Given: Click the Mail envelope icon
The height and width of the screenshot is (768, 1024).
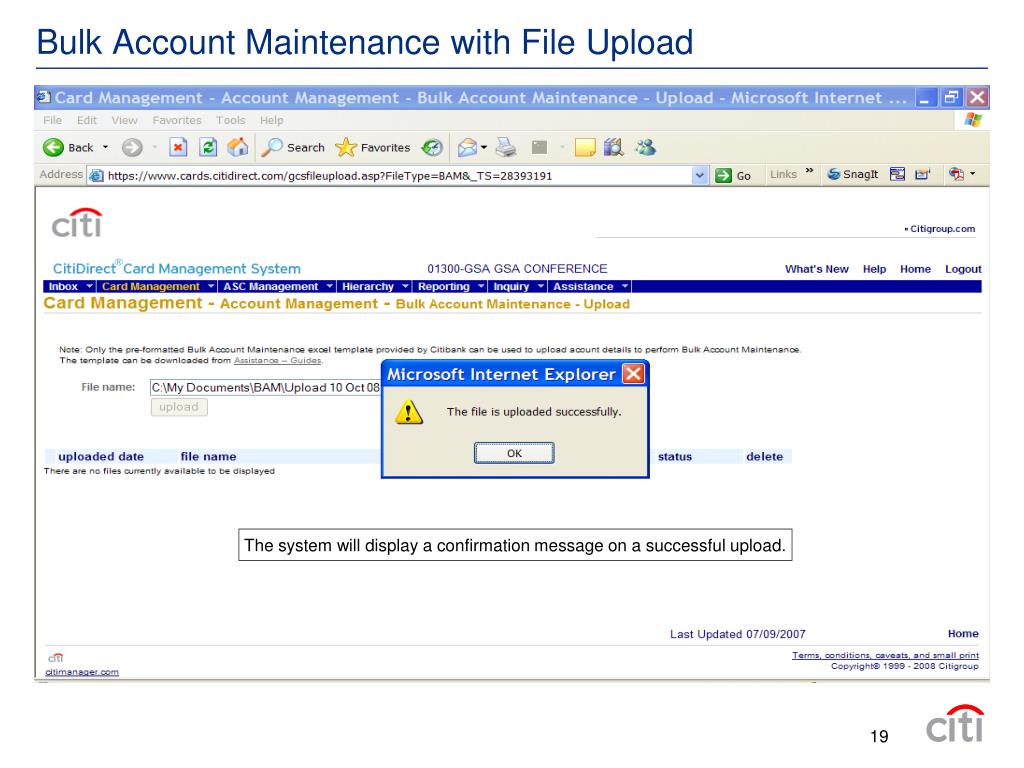Looking at the screenshot, I should tap(467, 148).
